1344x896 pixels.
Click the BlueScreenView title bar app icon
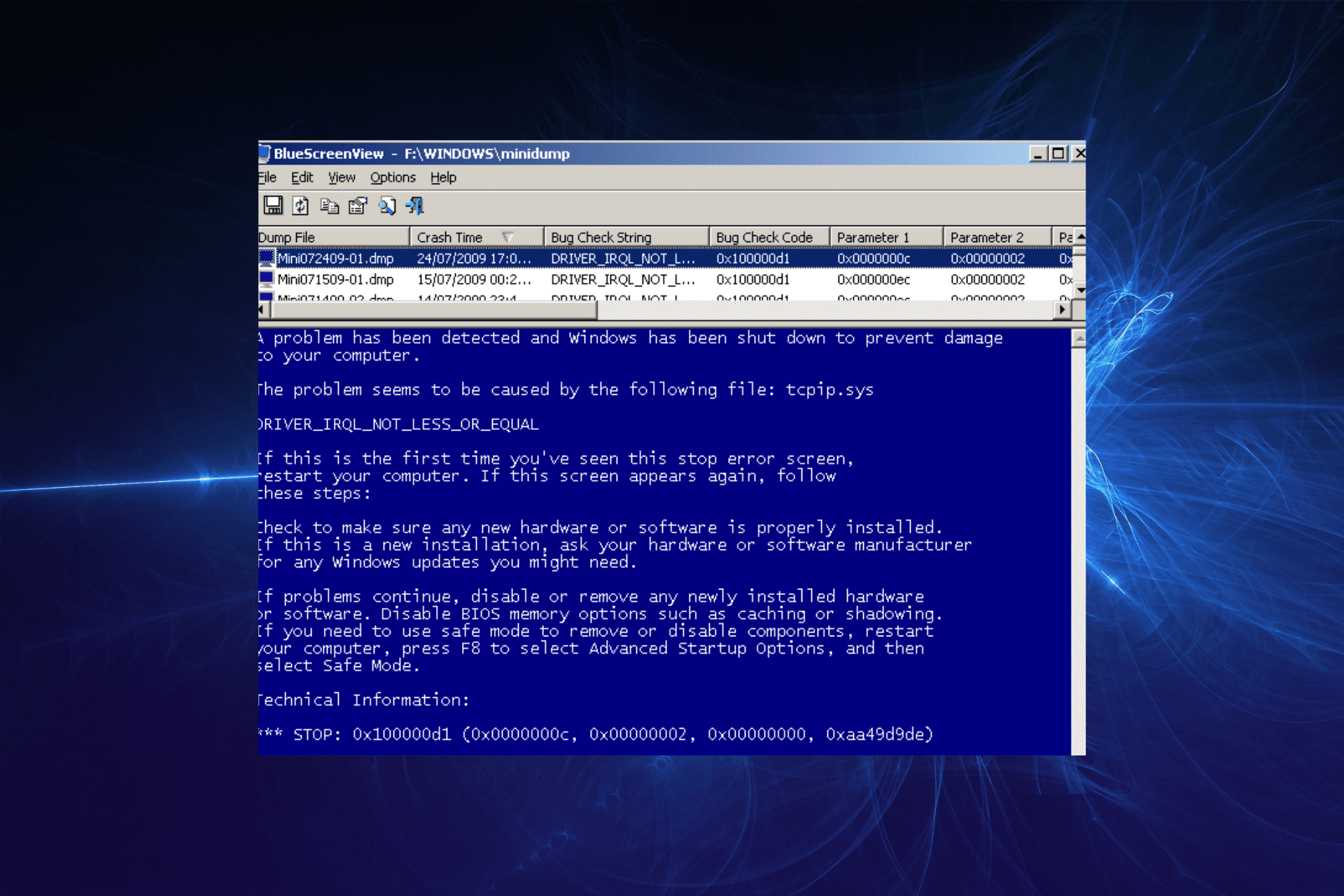click(x=265, y=153)
